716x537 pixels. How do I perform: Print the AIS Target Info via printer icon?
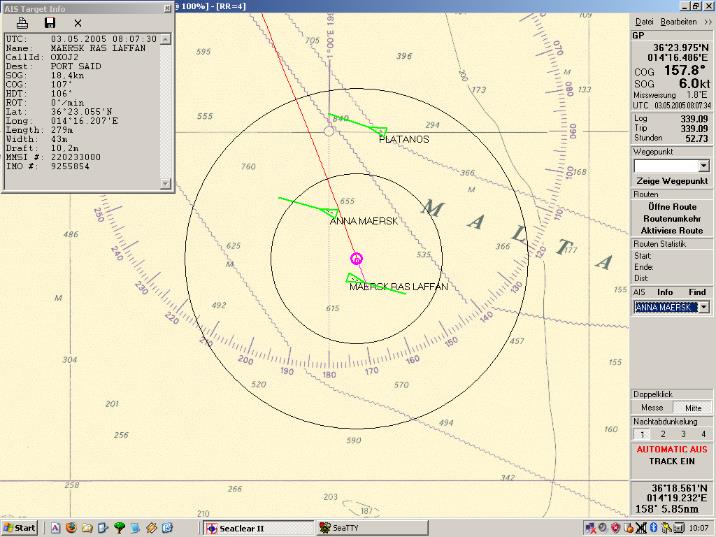coord(22,23)
